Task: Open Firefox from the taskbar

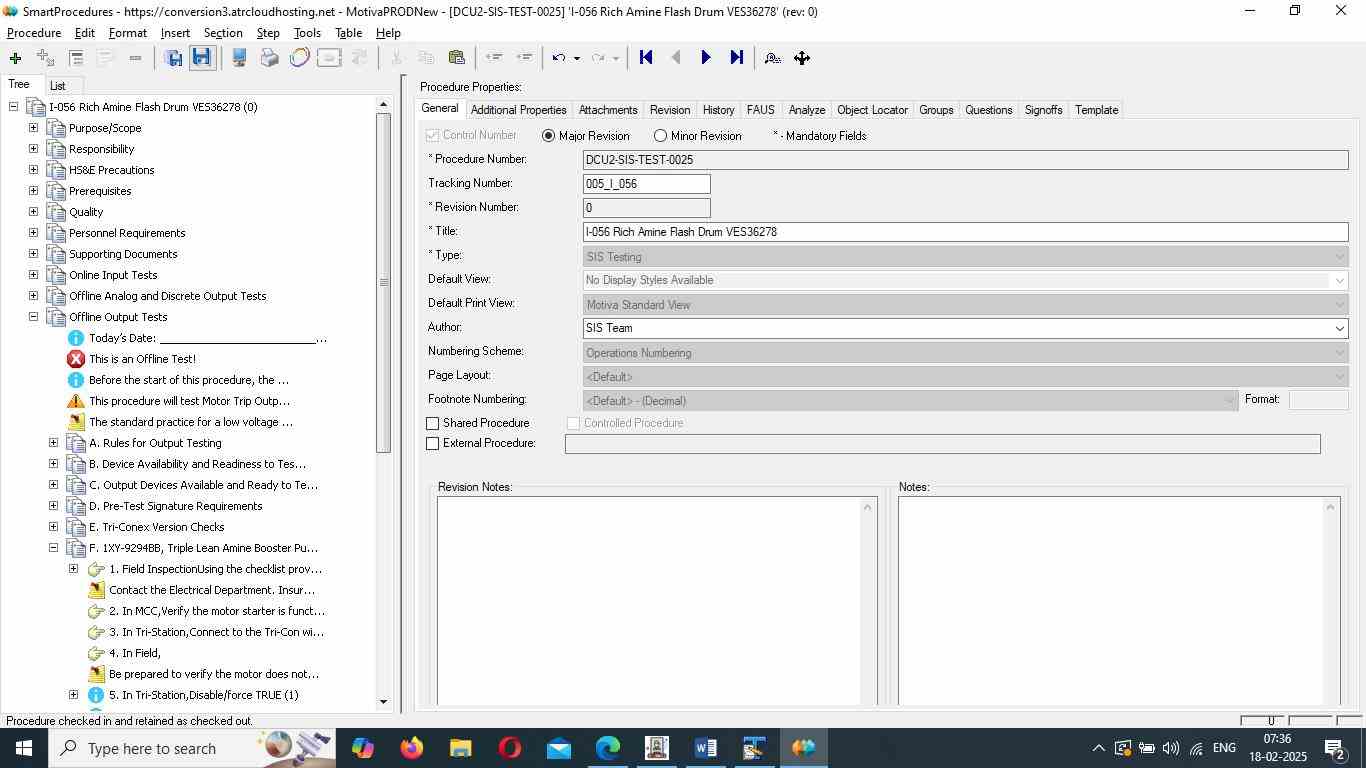Action: [411, 748]
